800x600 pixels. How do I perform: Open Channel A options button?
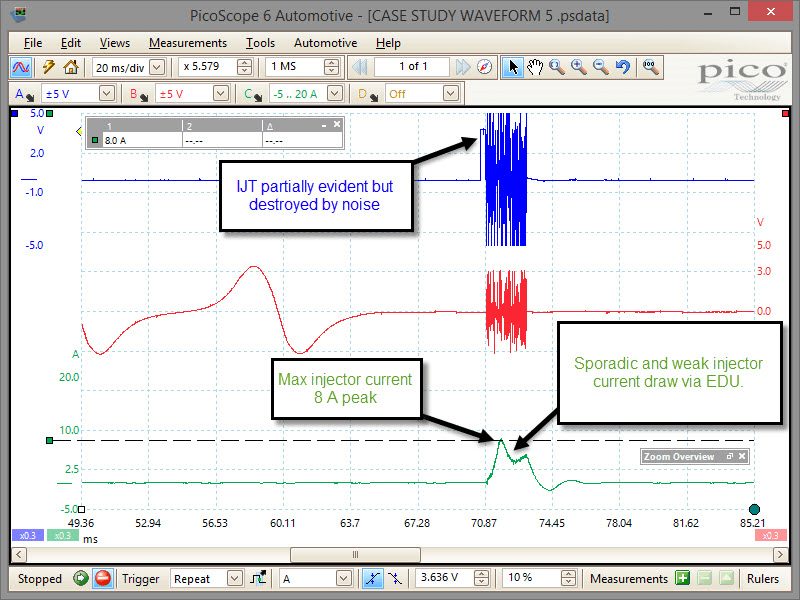[x=23, y=94]
